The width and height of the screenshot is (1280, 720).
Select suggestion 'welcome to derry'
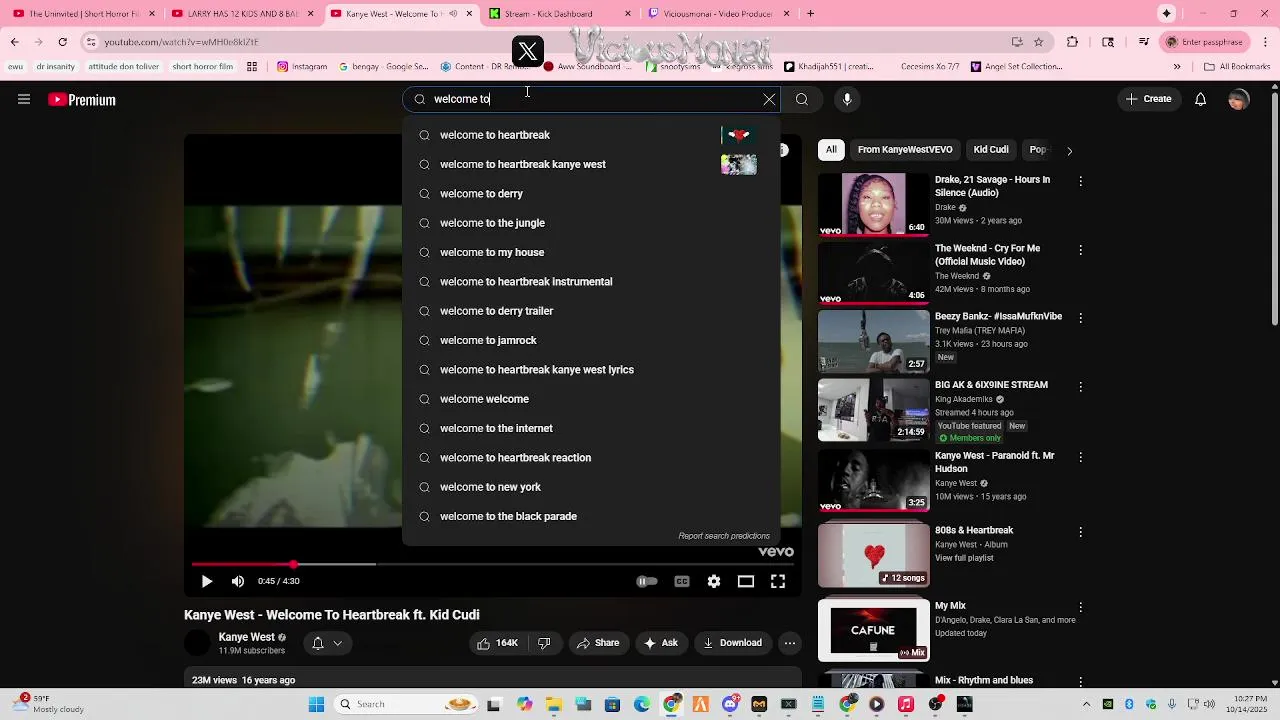(x=591, y=194)
